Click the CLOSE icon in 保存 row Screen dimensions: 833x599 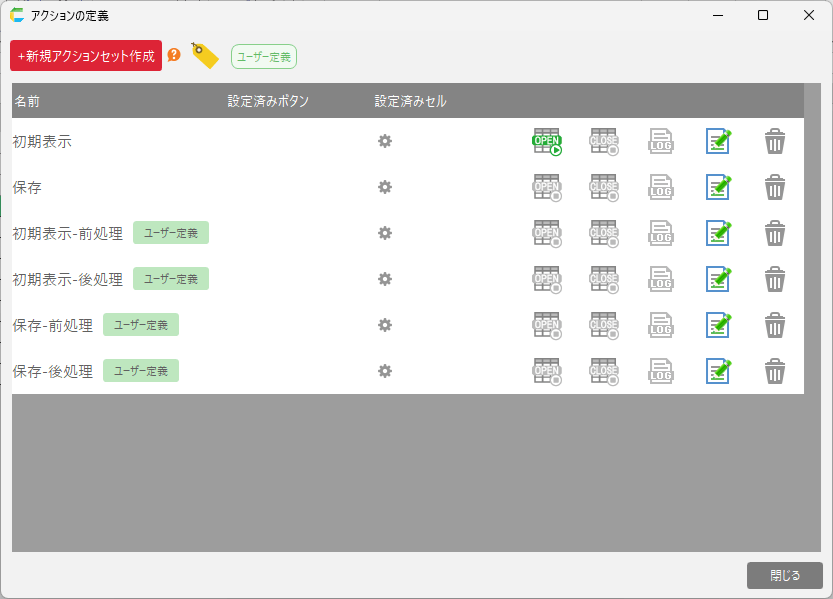pyautogui.click(x=604, y=188)
